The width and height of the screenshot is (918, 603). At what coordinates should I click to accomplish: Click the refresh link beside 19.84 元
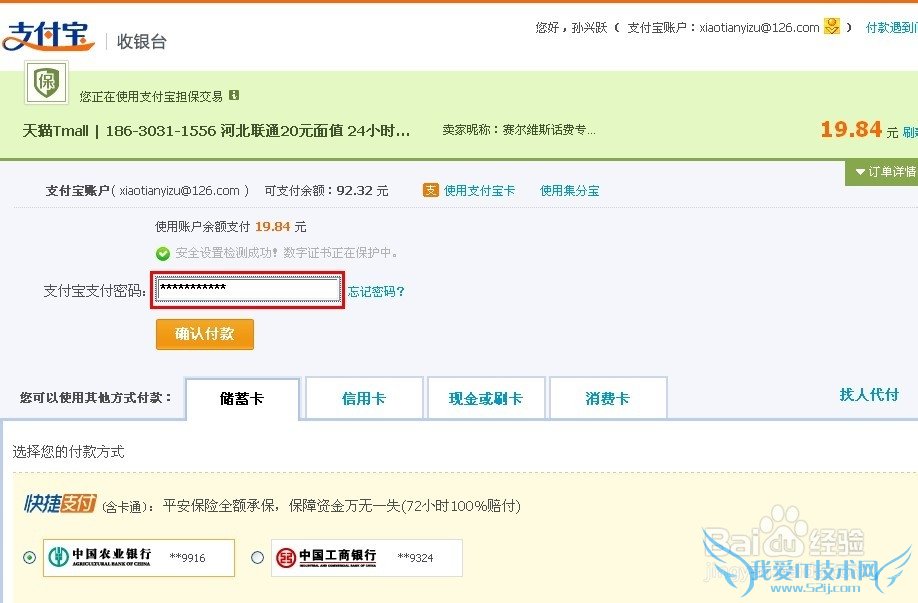tap(910, 132)
